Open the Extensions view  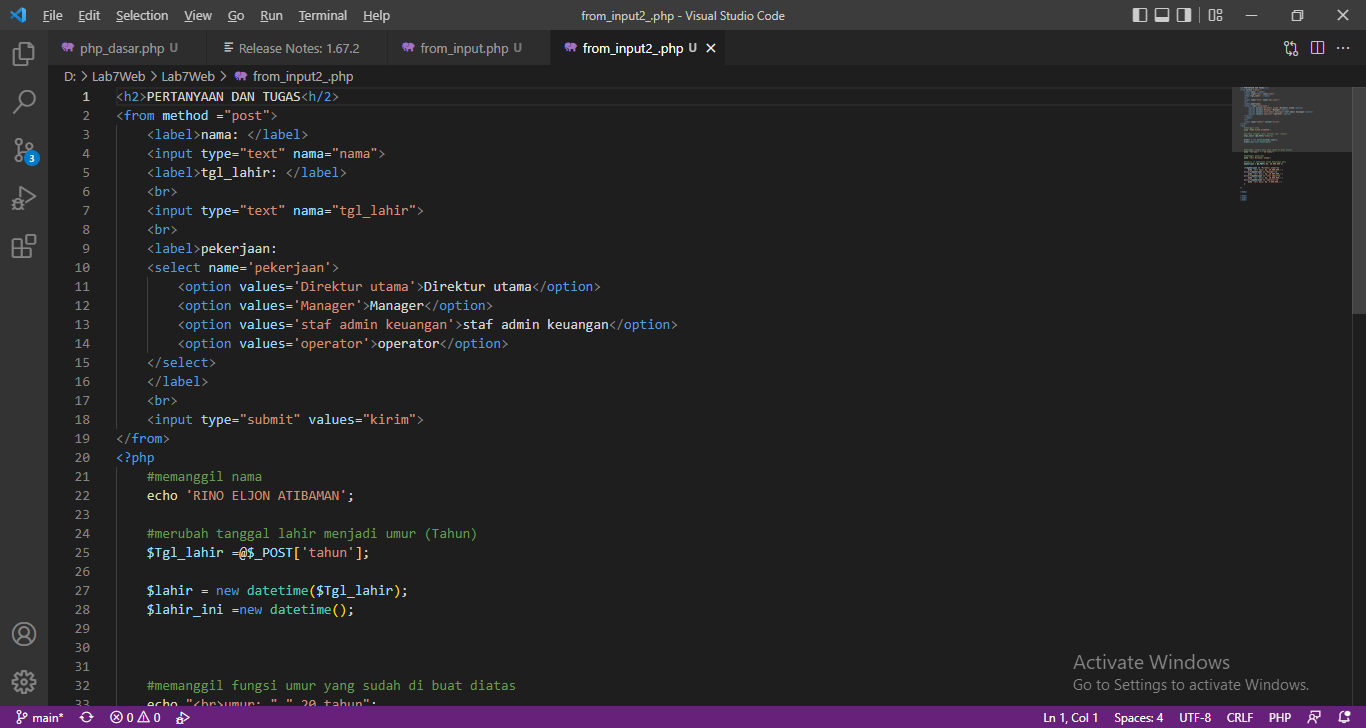click(24, 246)
